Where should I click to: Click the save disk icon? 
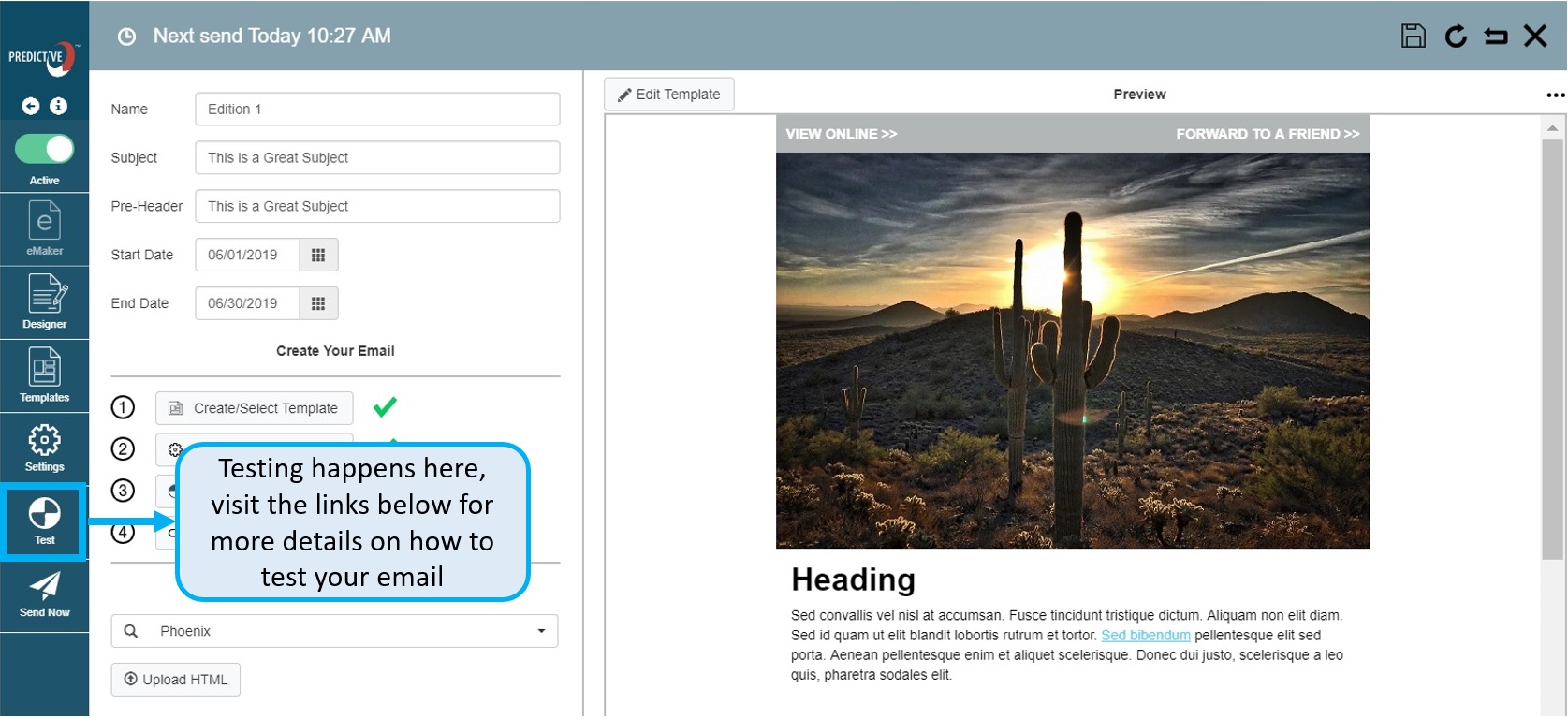[x=1413, y=37]
